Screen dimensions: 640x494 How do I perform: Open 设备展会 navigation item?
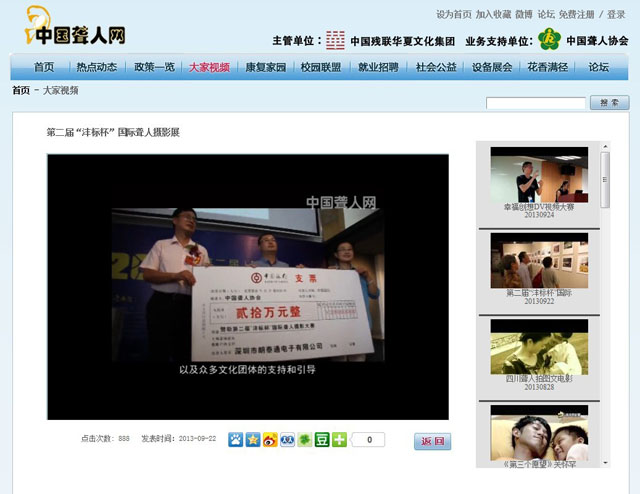(x=492, y=67)
